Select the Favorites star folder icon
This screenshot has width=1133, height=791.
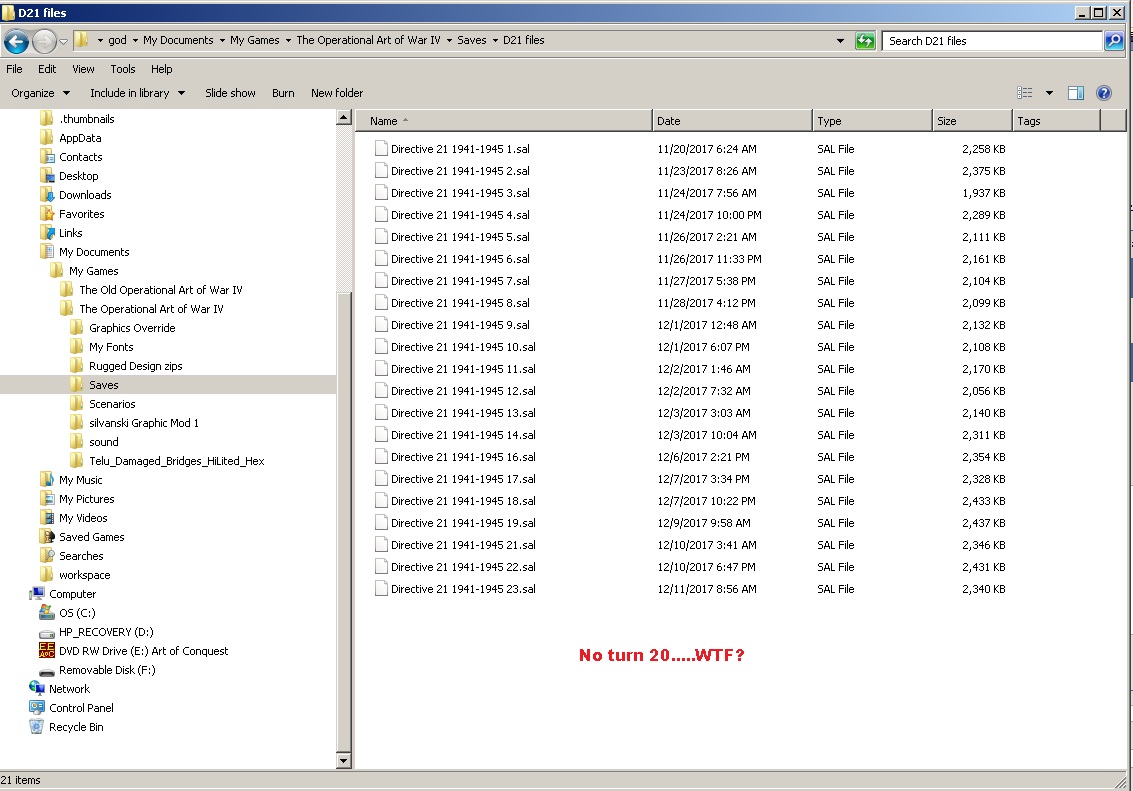click(46, 214)
